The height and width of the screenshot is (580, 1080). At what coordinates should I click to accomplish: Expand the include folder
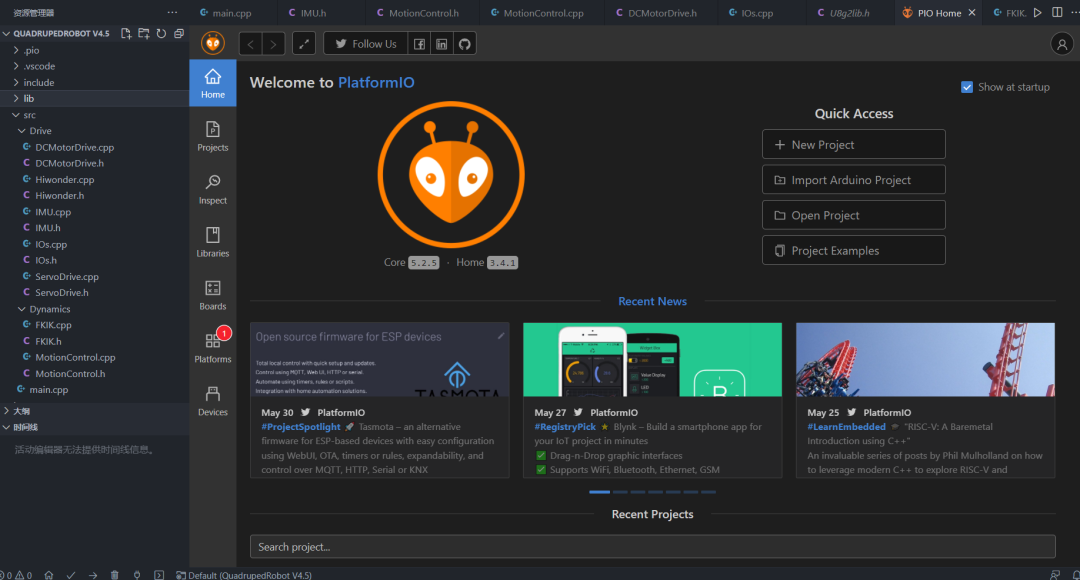click(94, 83)
